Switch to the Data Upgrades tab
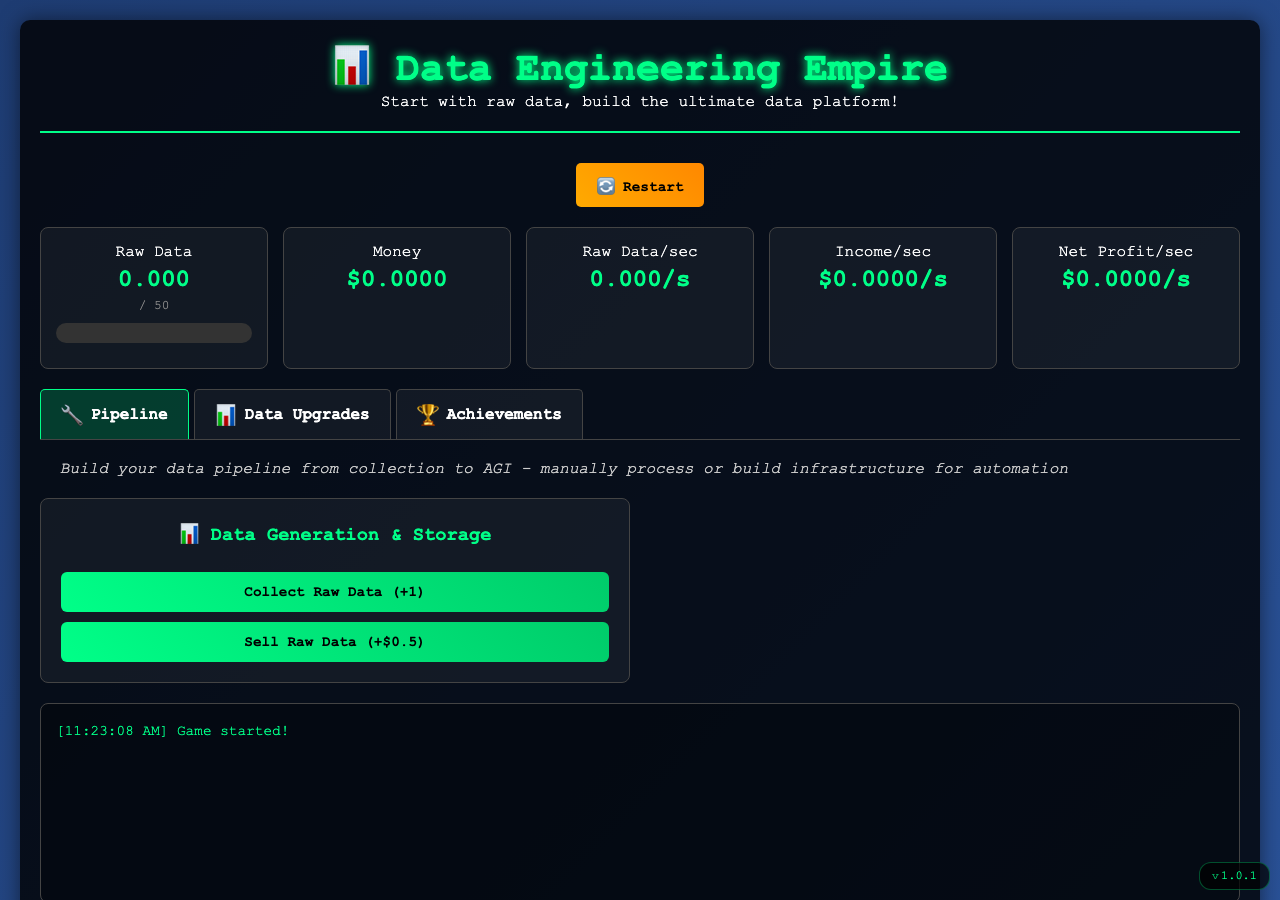This screenshot has height=900, width=1280. (x=292, y=413)
